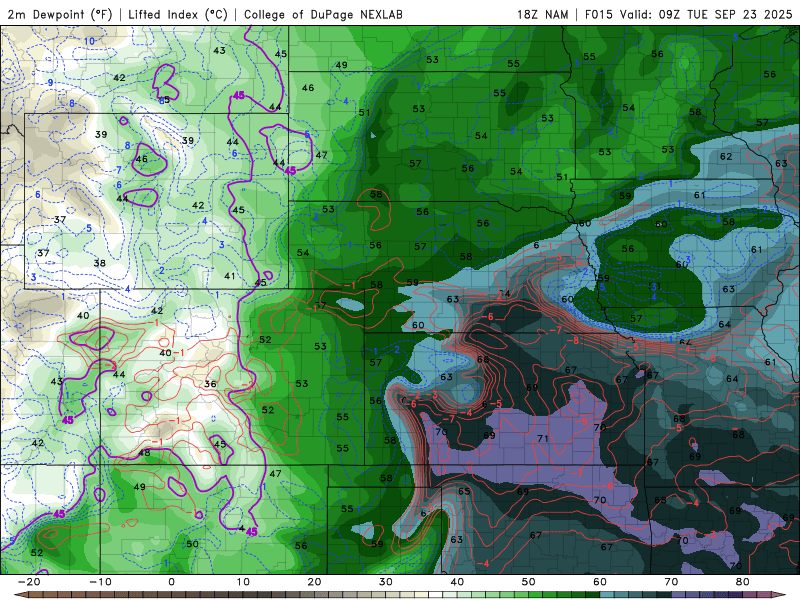Viewport: 800px width, 600px height.
Task: Click the 80 label on the color scale
Action: coord(743,582)
